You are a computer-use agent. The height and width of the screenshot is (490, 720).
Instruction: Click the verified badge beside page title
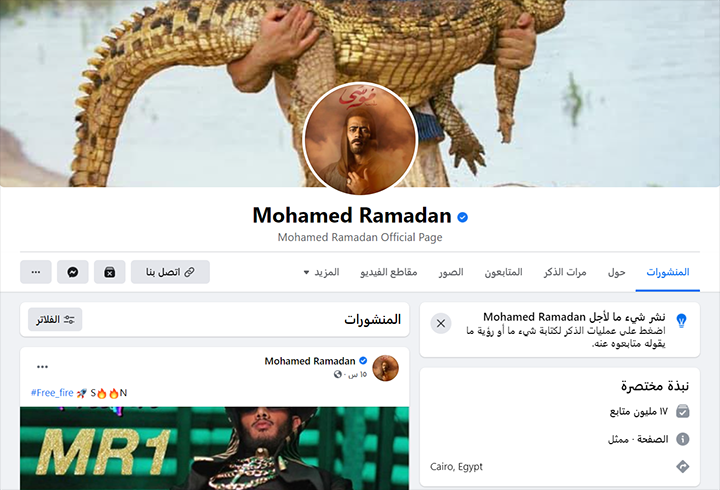[462, 217]
